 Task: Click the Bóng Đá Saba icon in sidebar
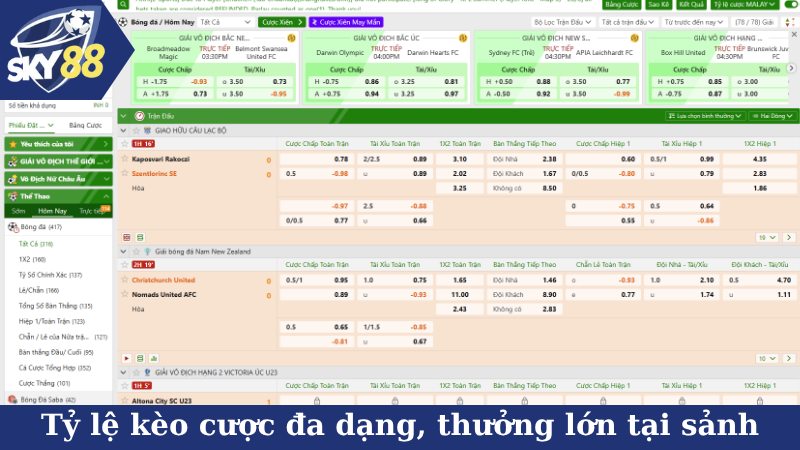(x=13, y=399)
